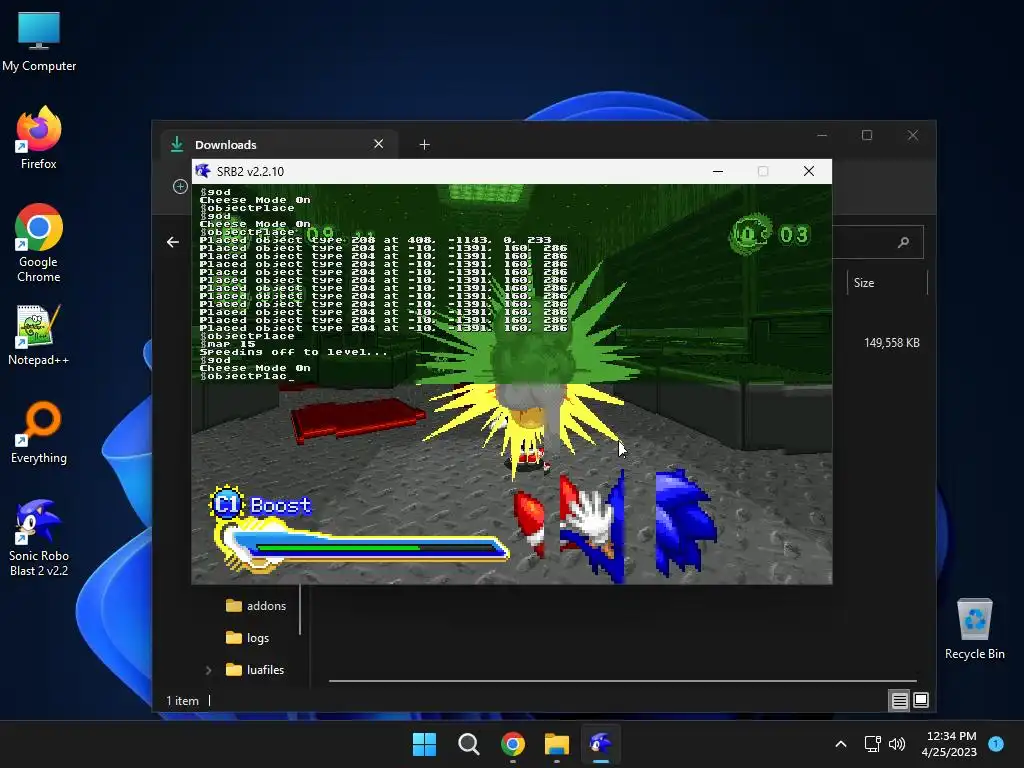
Task: Maximize the File Explorer window
Action: coord(867,135)
